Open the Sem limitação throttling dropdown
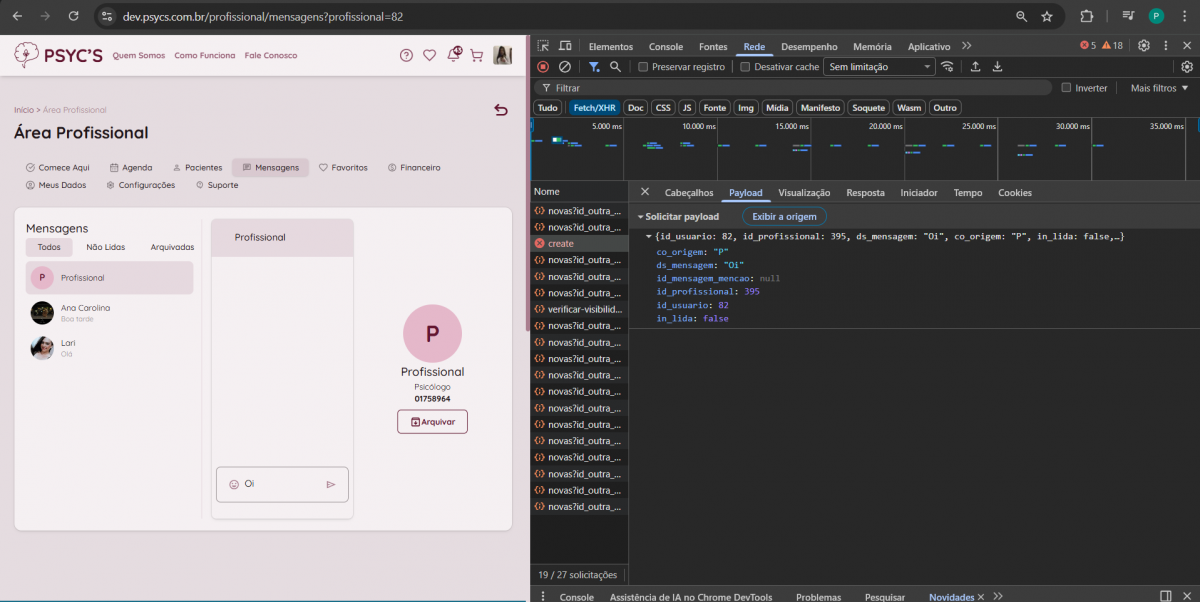 click(878, 67)
